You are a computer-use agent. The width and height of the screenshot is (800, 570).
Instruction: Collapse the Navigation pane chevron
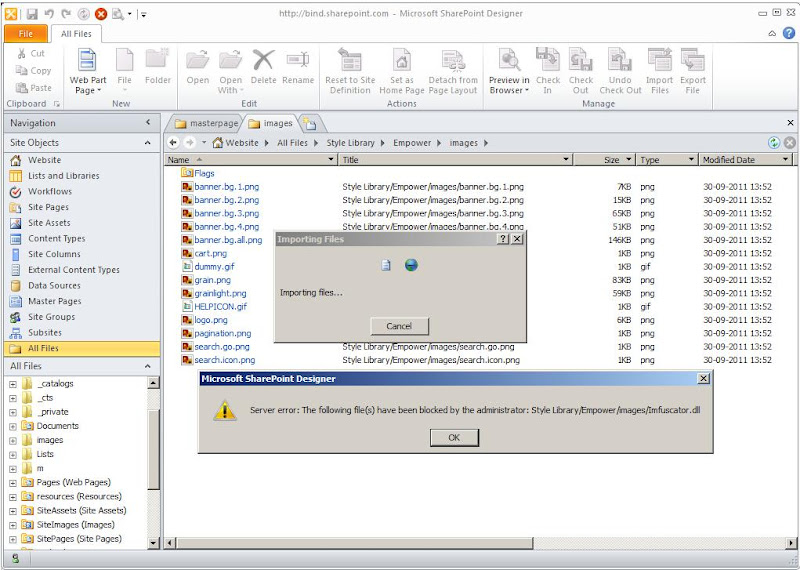(148, 122)
